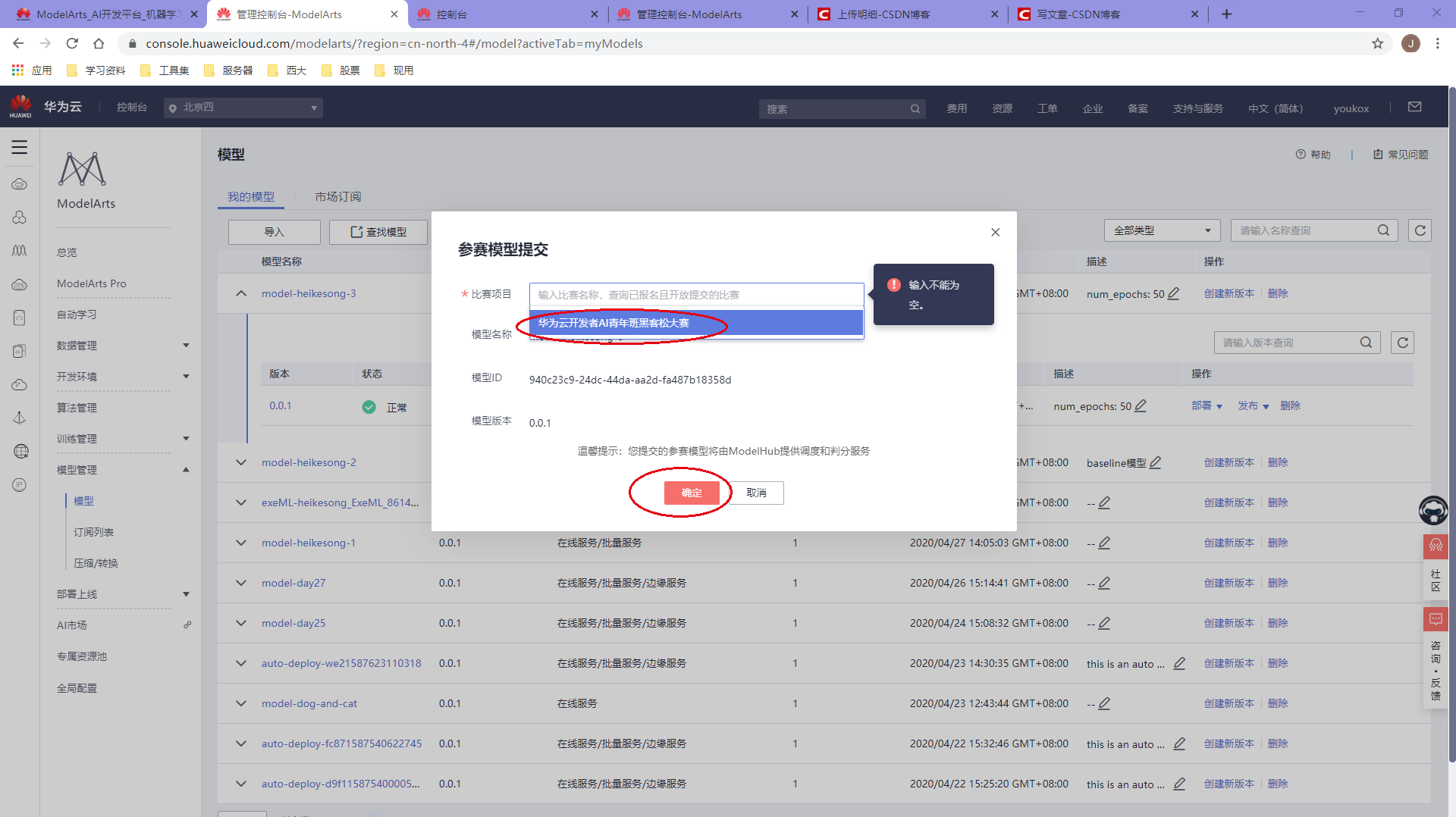Open the hamburger menu in the left sidebar
Screen dimensions: 1456x817
[20, 147]
